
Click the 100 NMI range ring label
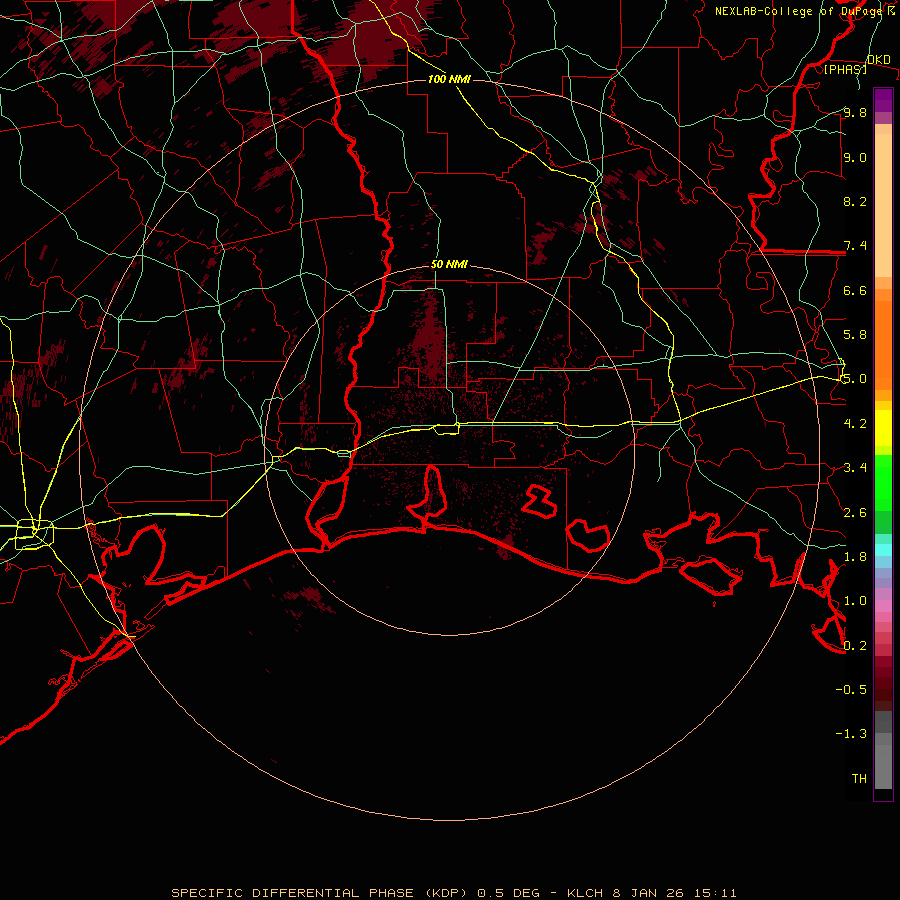449,79
